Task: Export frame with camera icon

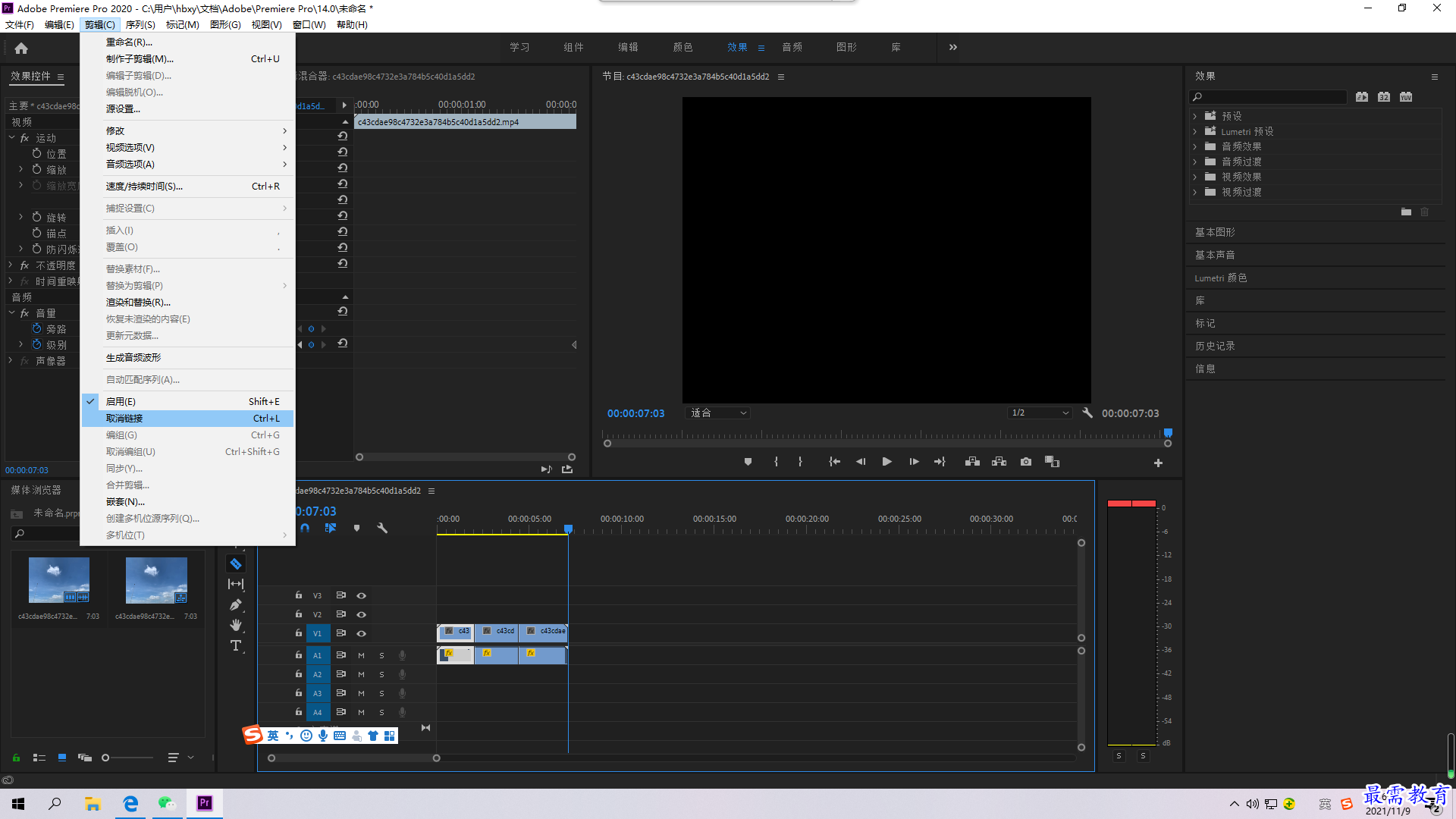Action: (1026, 461)
